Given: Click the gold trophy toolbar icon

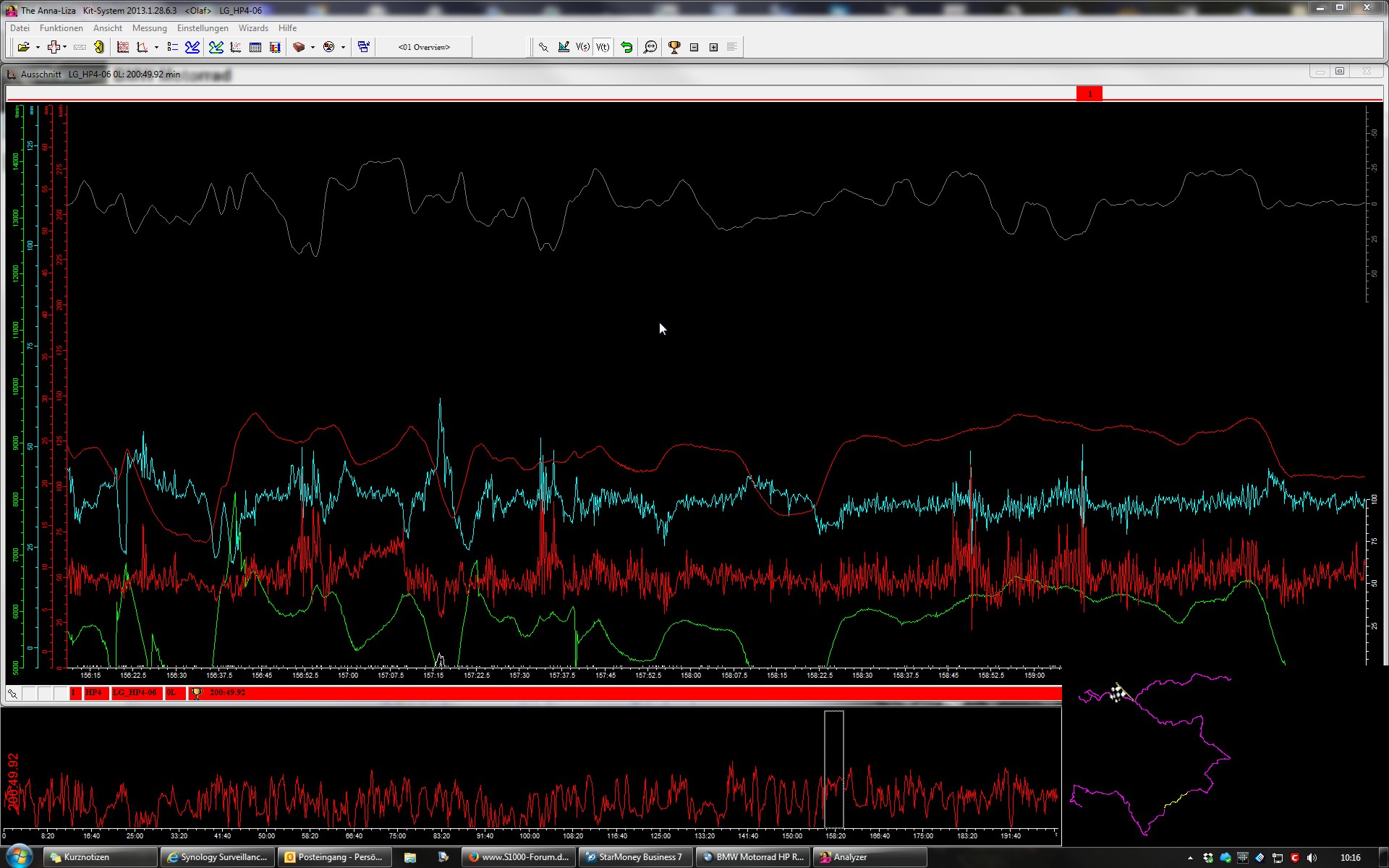Looking at the screenshot, I should point(674,47).
